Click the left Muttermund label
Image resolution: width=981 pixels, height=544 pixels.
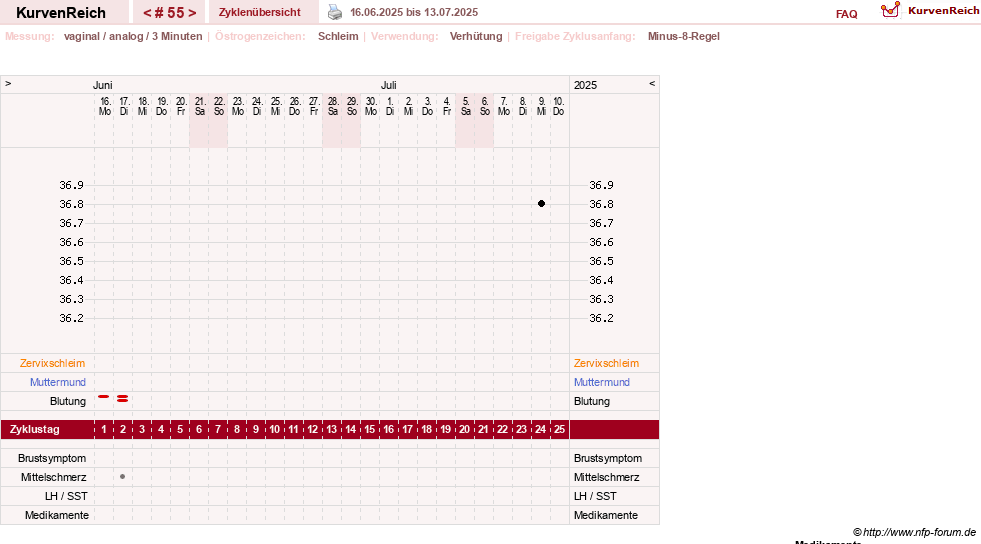(58, 382)
